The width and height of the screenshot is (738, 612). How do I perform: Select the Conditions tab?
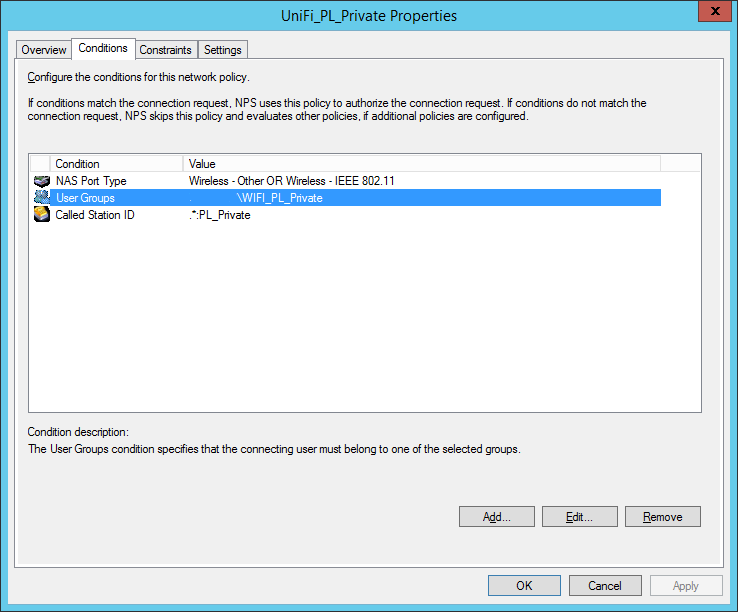(103, 48)
